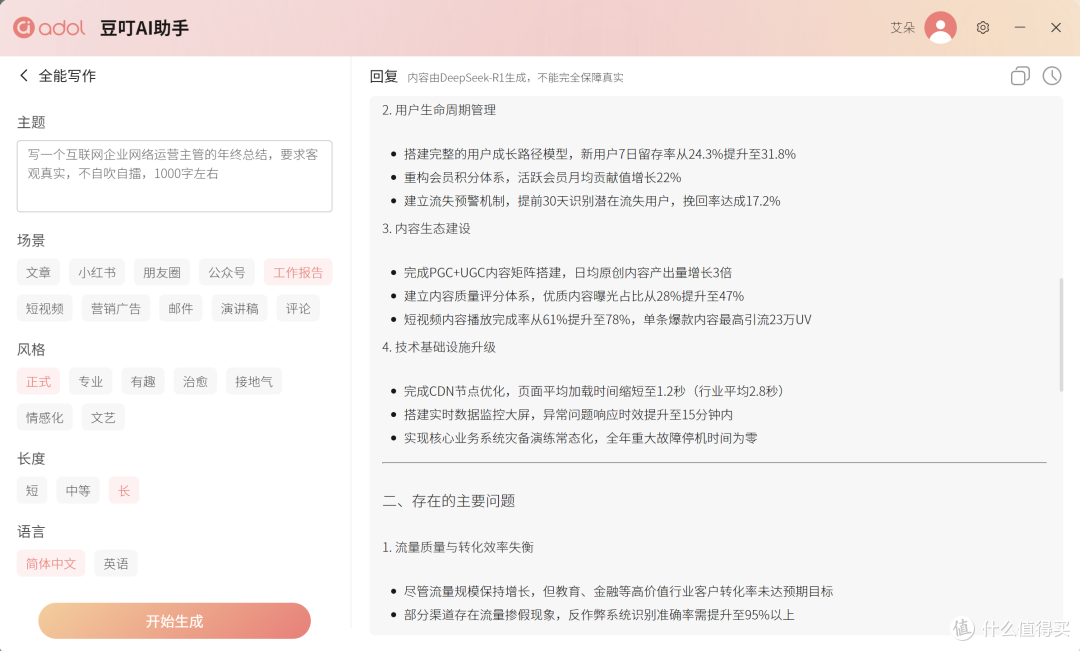Pick the 营销广告 scene tag

tap(116, 308)
